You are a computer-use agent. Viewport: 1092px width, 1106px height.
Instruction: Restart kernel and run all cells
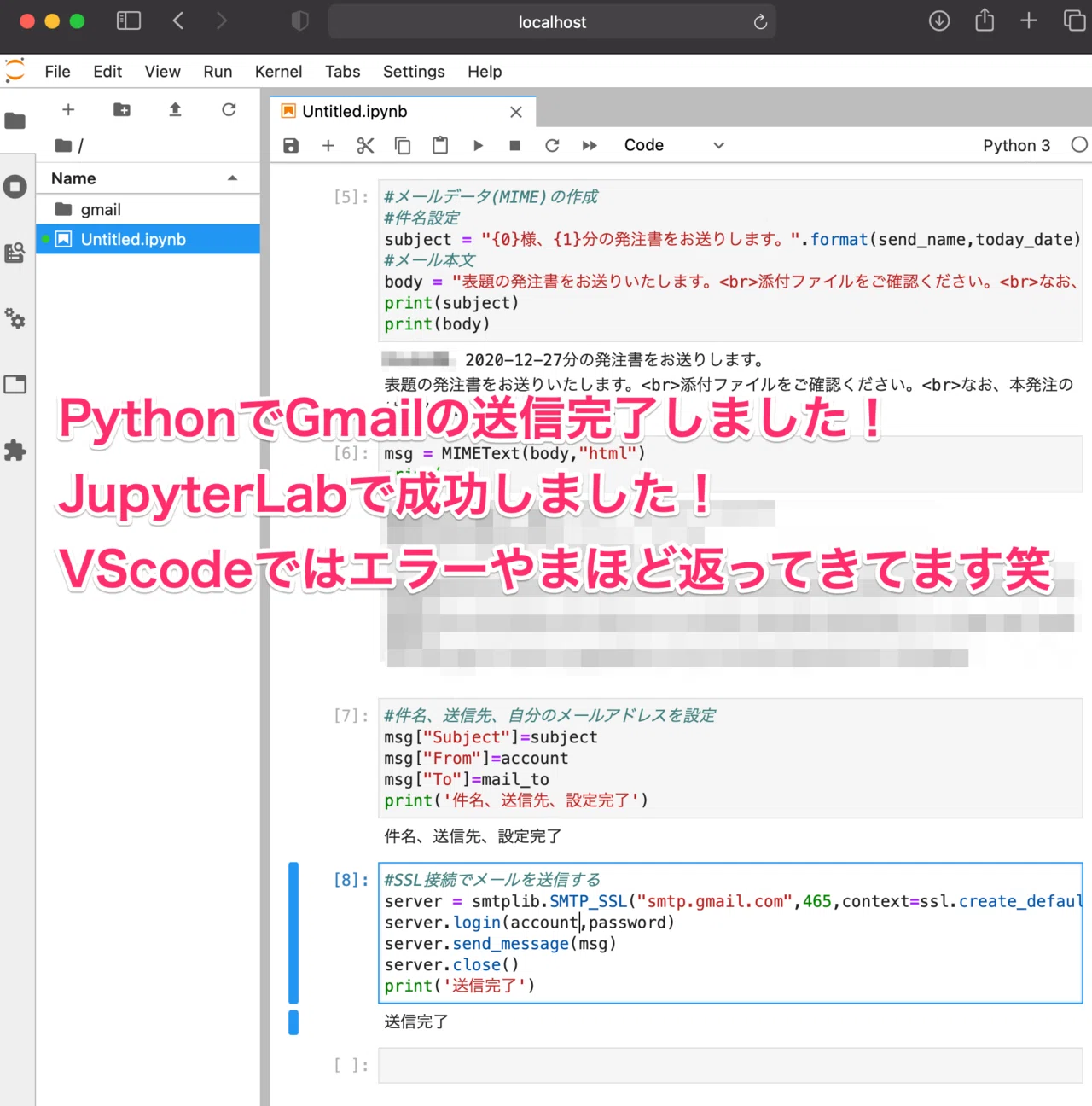point(590,146)
